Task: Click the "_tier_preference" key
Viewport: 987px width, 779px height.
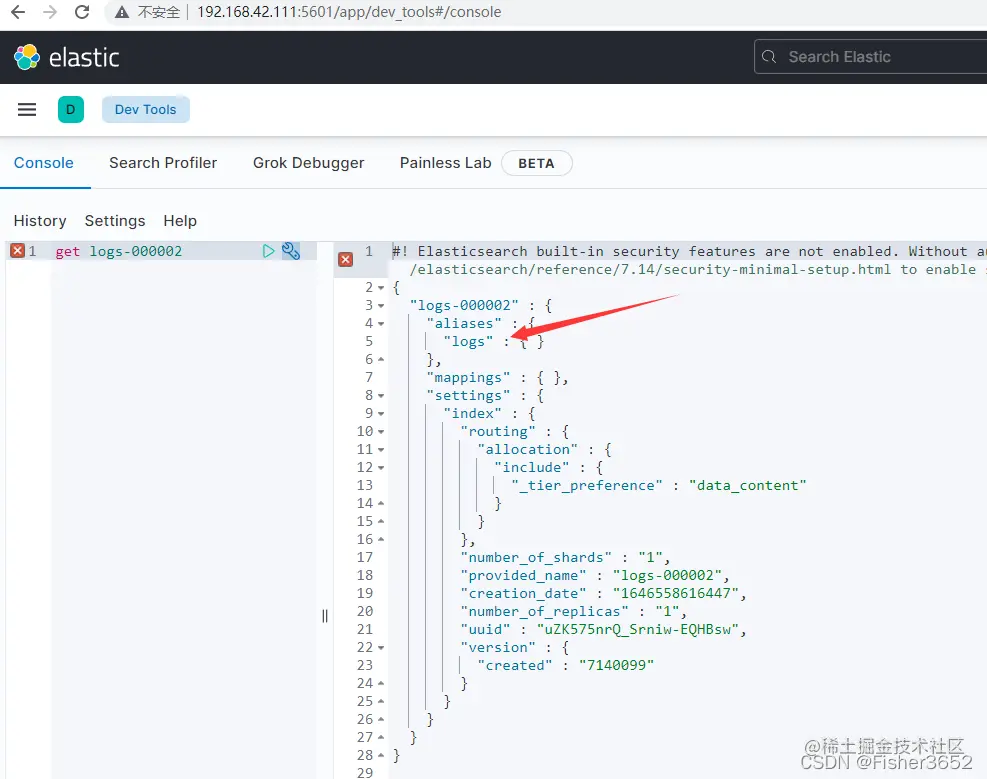Action: (x=587, y=486)
